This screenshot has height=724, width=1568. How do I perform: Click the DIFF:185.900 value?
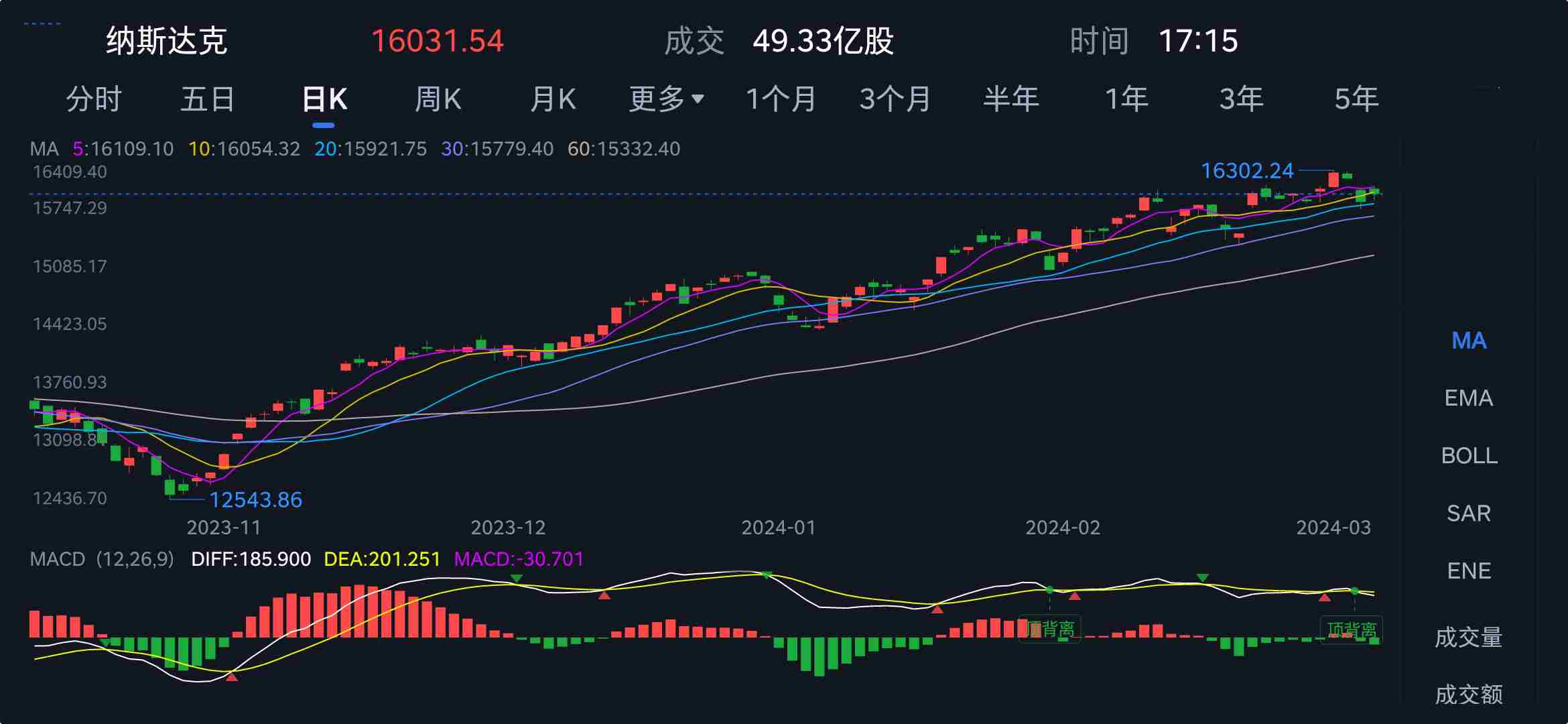251,559
